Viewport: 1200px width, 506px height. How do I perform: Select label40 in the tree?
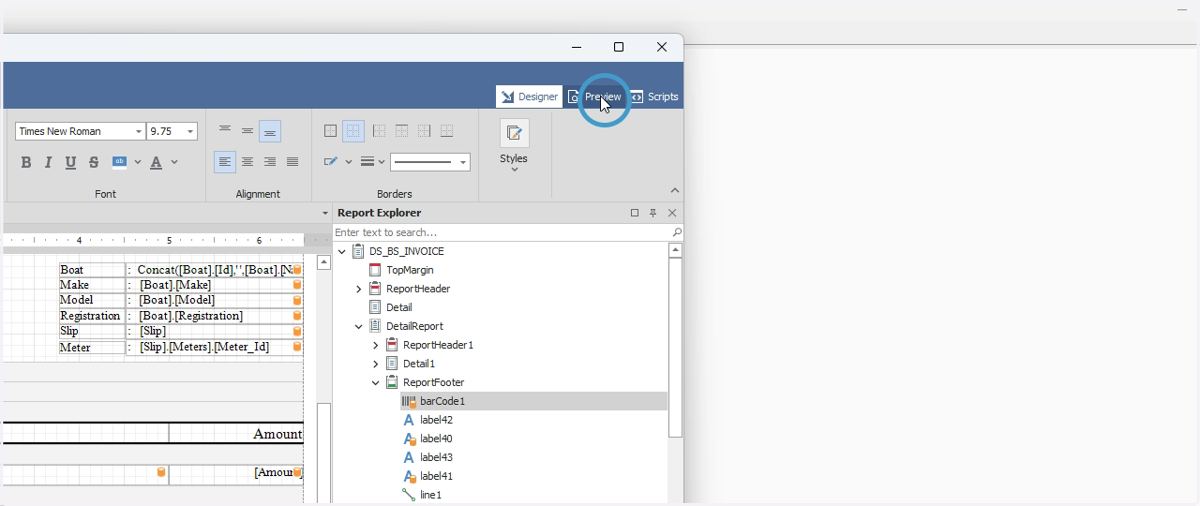pos(436,439)
